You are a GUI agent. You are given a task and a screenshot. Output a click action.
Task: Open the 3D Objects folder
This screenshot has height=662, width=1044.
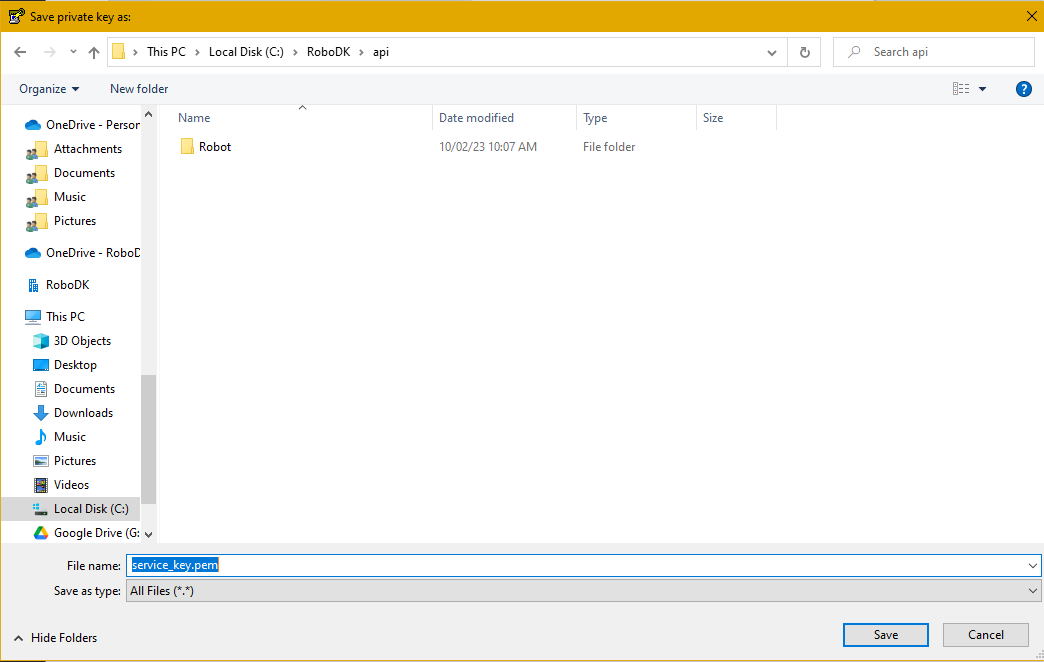point(82,341)
